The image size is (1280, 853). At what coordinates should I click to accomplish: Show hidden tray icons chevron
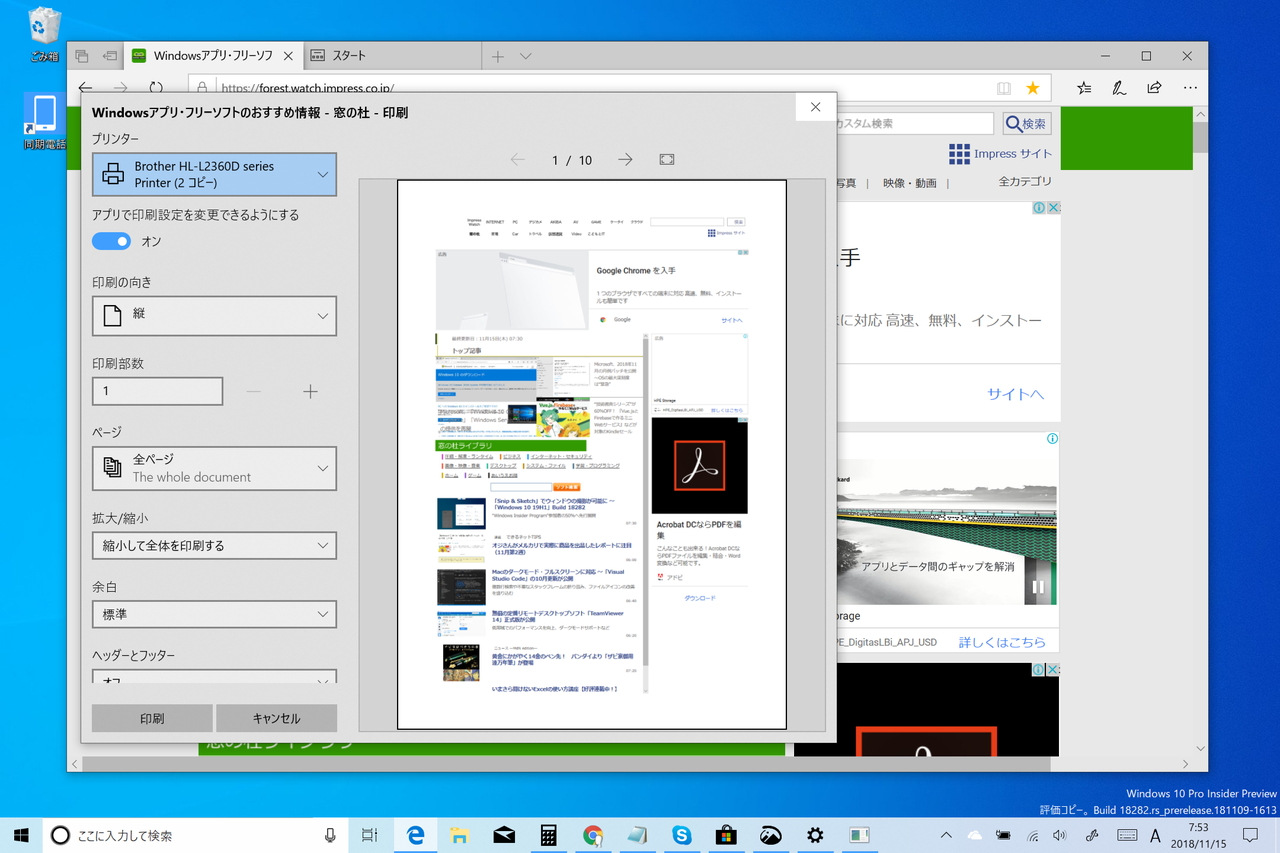click(946, 835)
